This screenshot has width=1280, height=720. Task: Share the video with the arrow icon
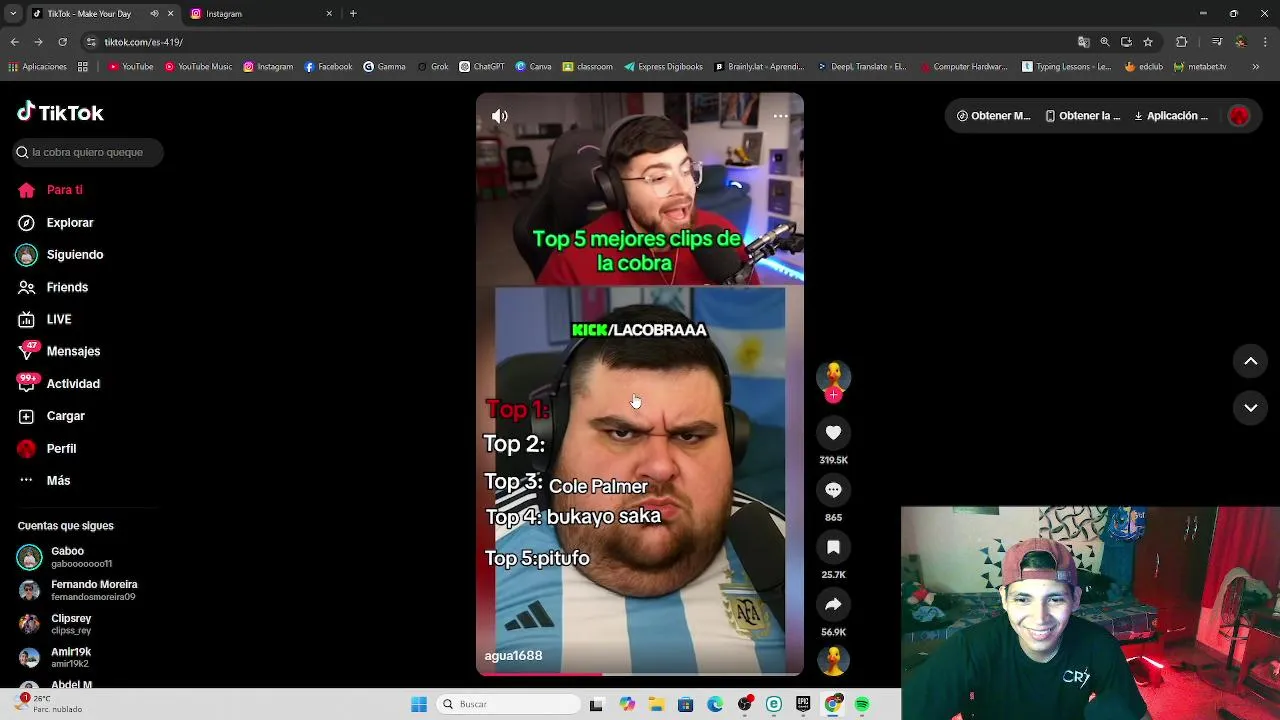833,604
